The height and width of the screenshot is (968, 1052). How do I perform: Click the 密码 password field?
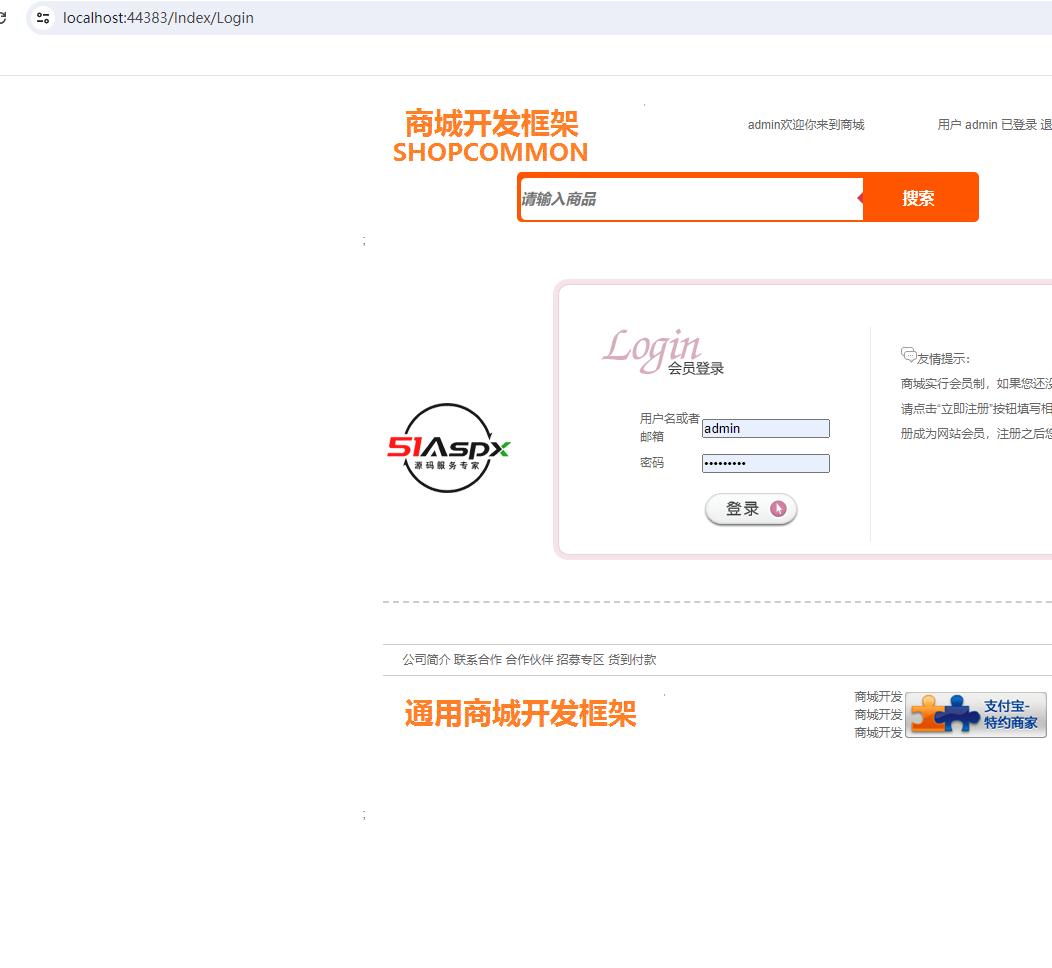(766, 464)
